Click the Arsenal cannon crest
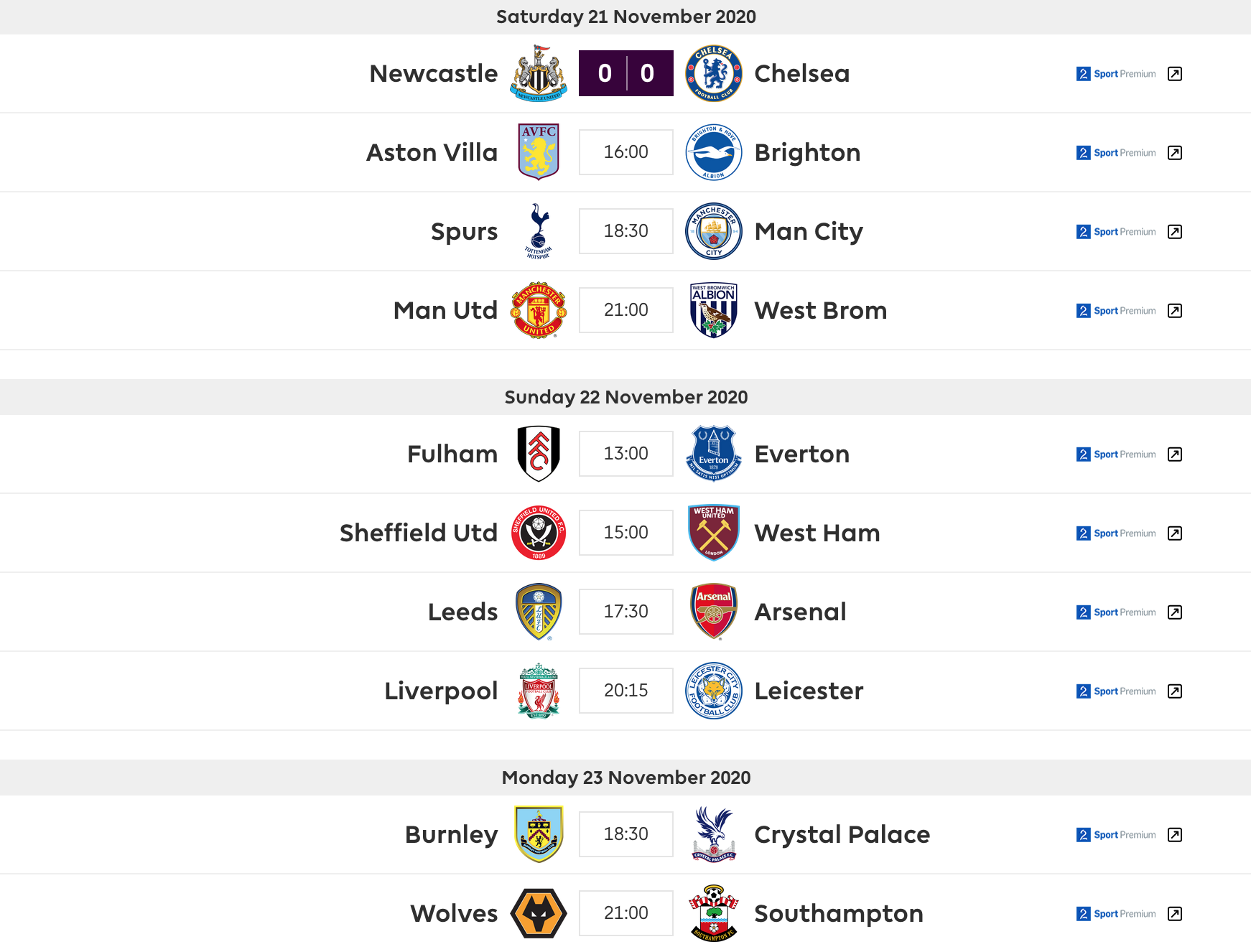The height and width of the screenshot is (952, 1251). (714, 612)
